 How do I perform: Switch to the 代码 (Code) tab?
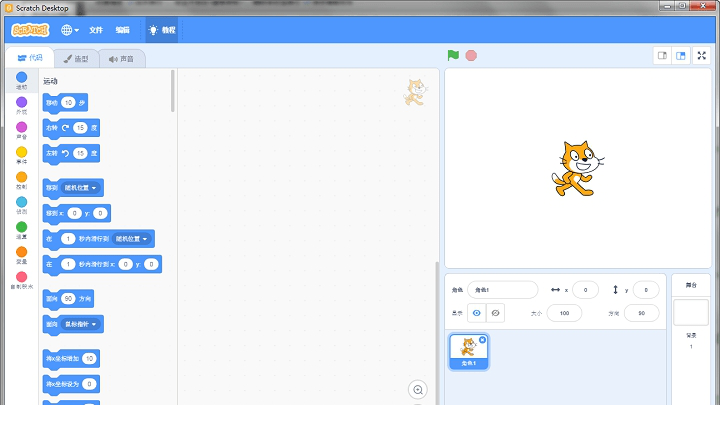point(30,58)
